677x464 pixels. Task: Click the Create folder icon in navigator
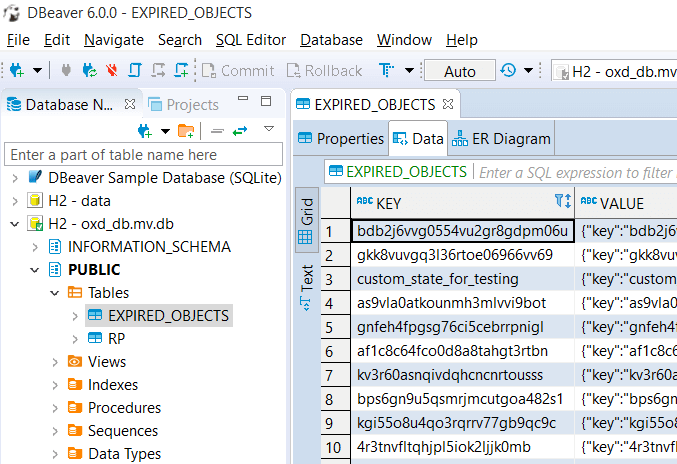pyautogui.click(x=186, y=130)
